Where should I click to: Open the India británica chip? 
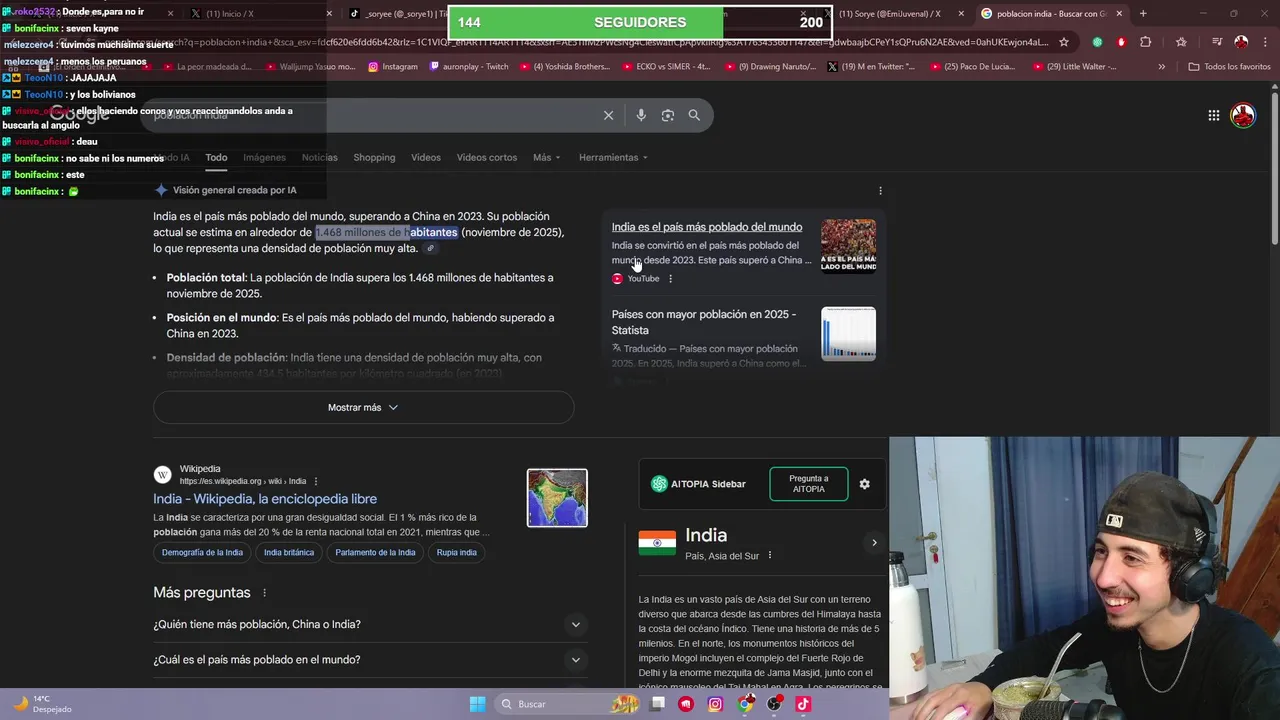click(289, 553)
